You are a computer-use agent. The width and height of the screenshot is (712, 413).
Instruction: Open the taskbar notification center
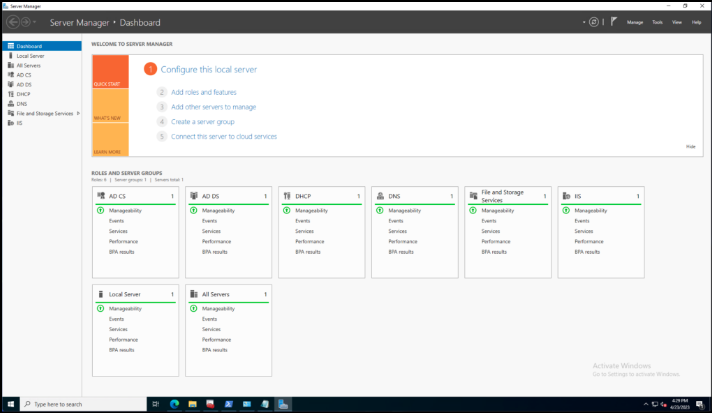click(700, 404)
